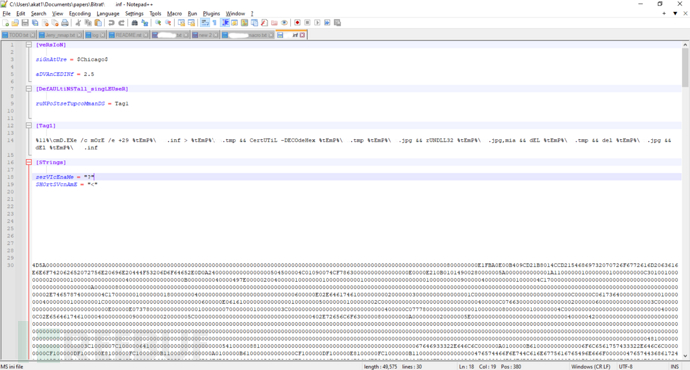Save the current file via toolbar
The image size is (690, 370).
pyautogui.click(x=25, y=23)
